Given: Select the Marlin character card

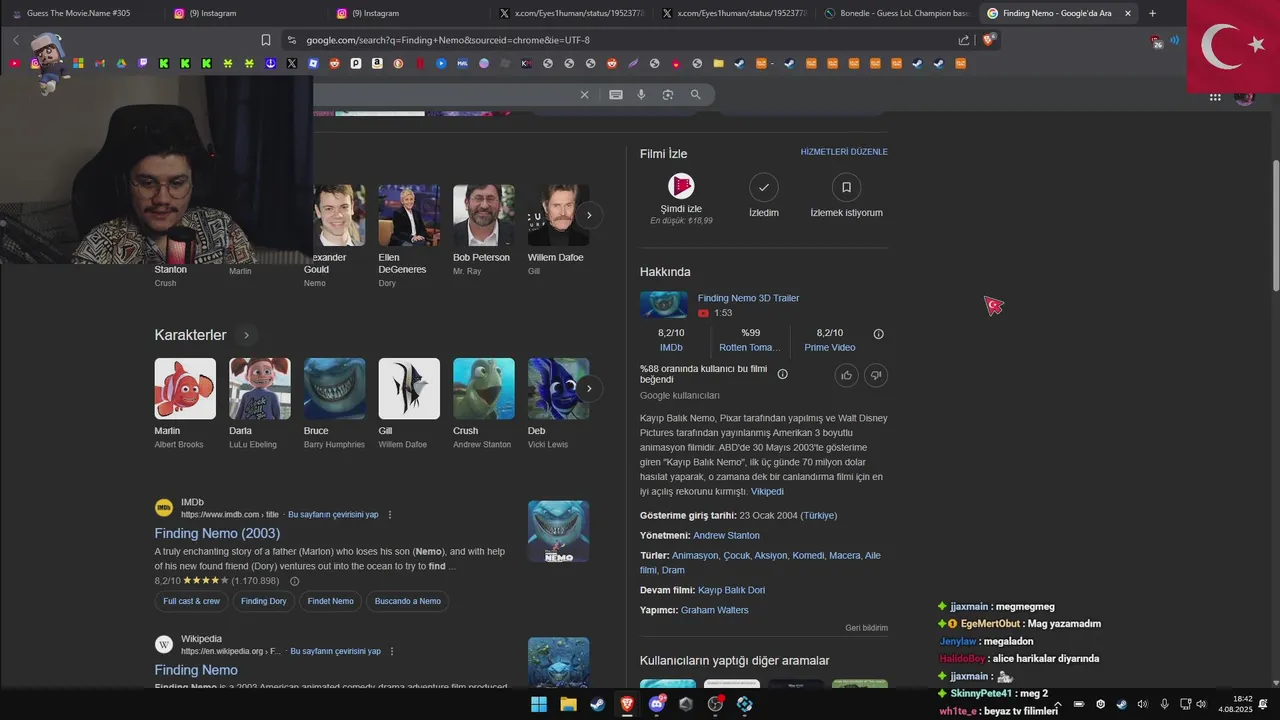Looking at the screenshot, I should (x=185, y=403).
